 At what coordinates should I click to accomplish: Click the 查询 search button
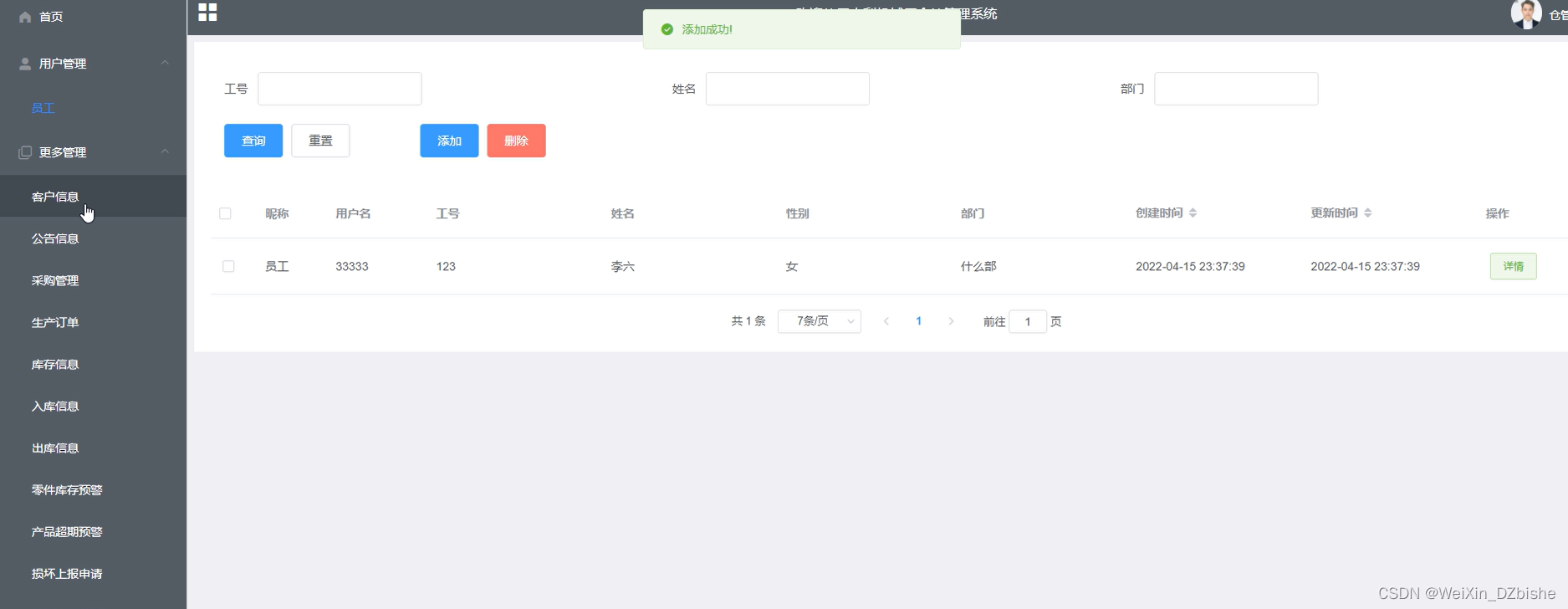point(253,141)
